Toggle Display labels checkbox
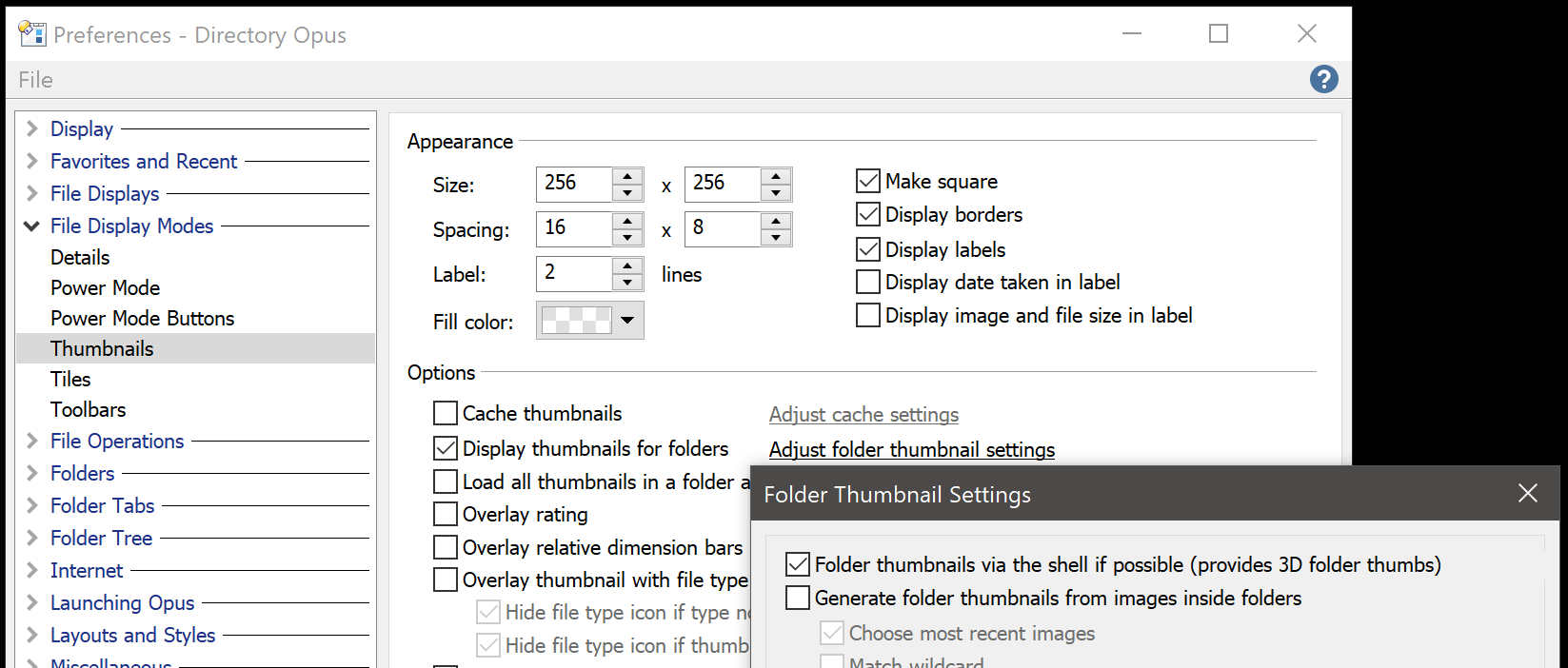The width and height of the screenshot is (1568, 668). [868, 249]
